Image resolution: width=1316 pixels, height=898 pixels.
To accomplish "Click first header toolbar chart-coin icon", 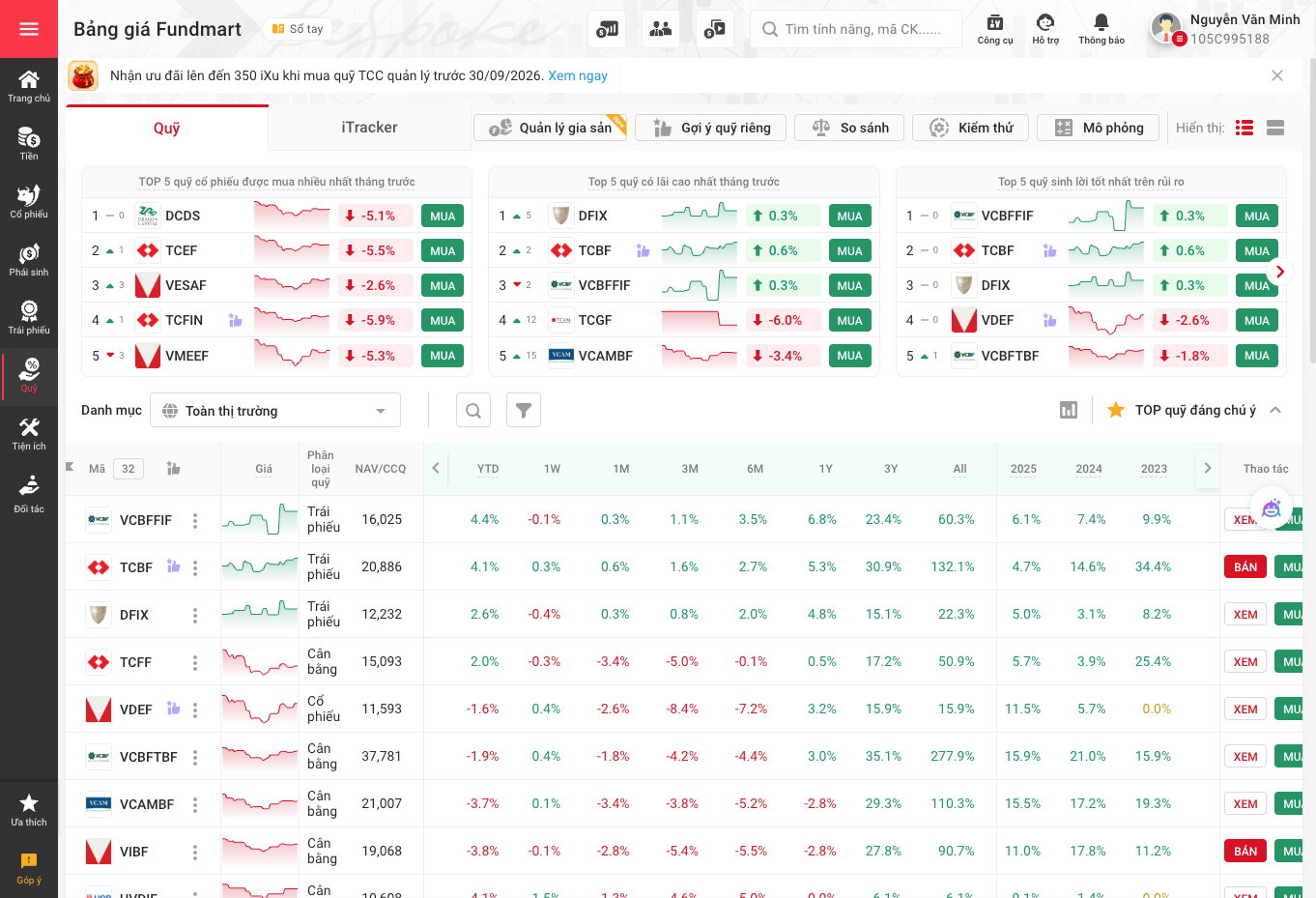I will point(607,29).
